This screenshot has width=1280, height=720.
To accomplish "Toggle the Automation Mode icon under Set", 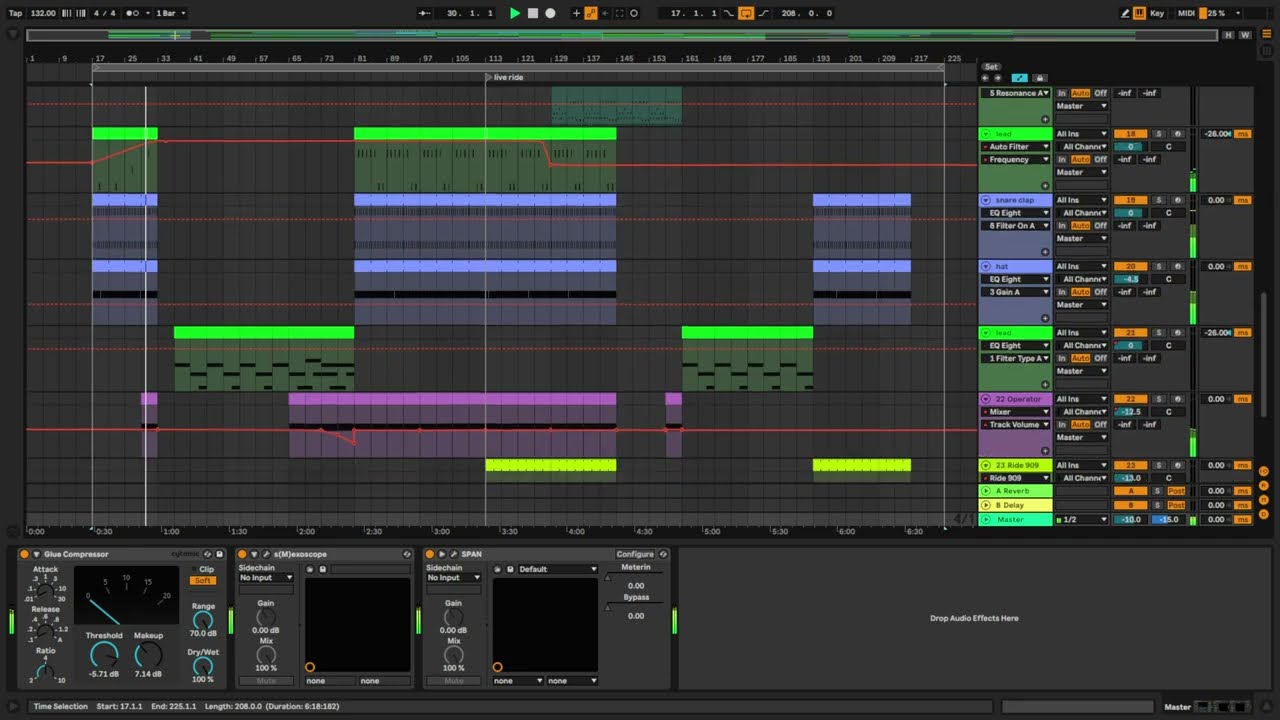I will 1019,78.
